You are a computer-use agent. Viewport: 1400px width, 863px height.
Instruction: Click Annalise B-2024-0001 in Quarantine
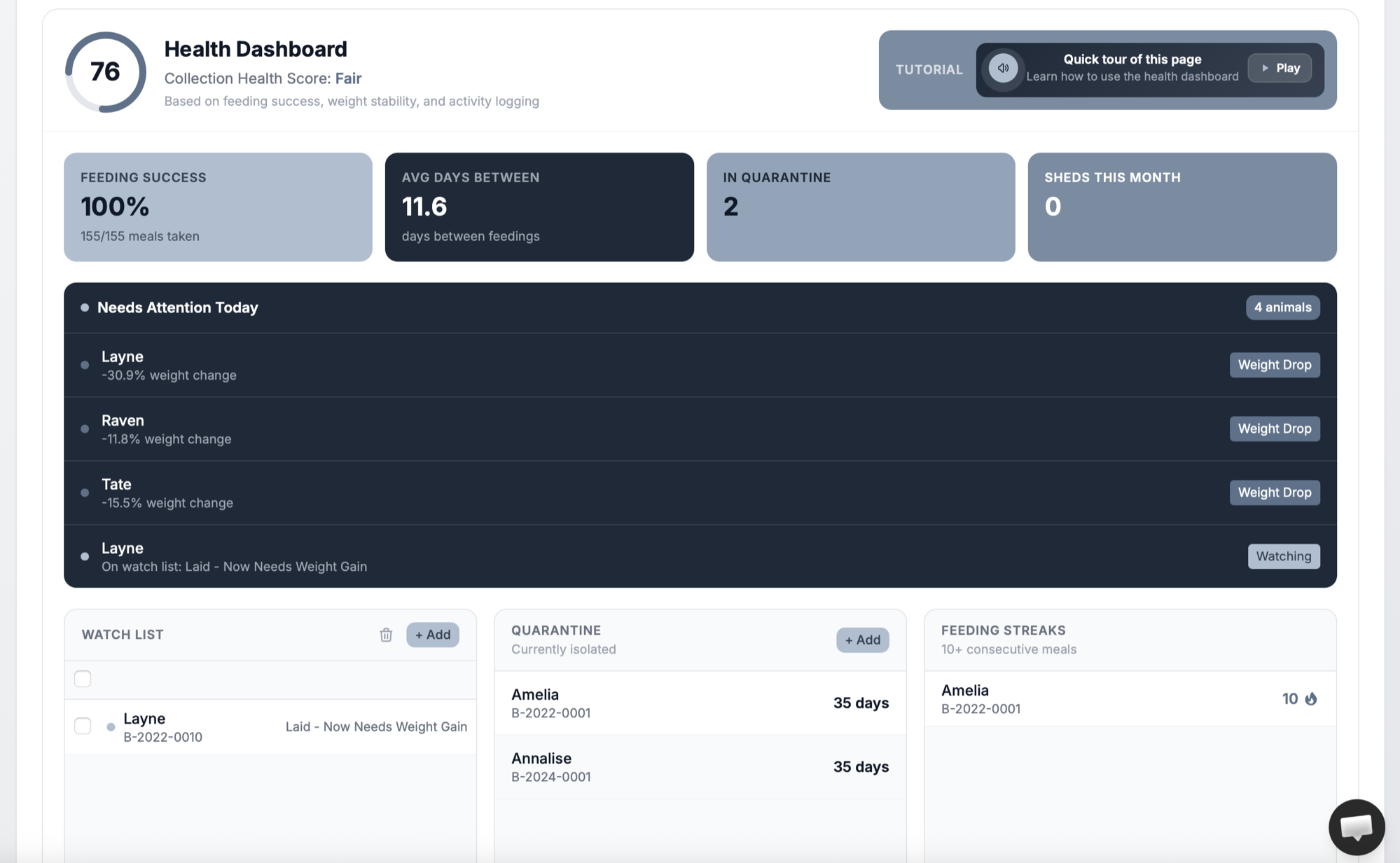pos(700,766)
